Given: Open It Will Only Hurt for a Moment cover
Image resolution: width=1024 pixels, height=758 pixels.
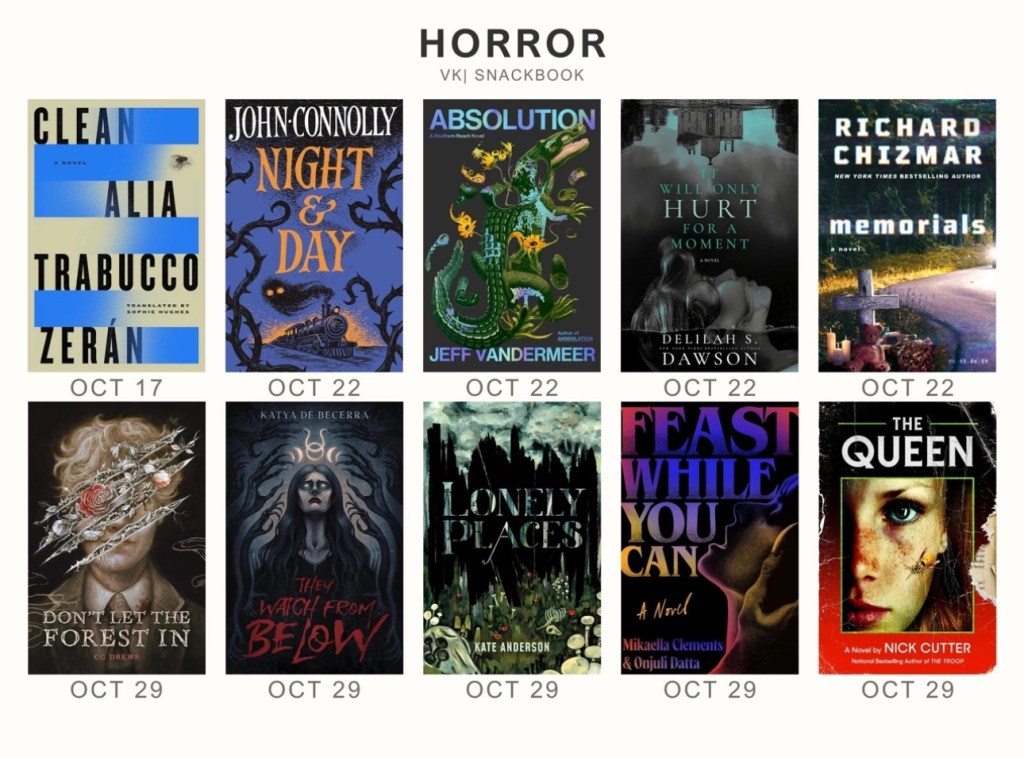Looking at the screenshot, I should point(709,236).
